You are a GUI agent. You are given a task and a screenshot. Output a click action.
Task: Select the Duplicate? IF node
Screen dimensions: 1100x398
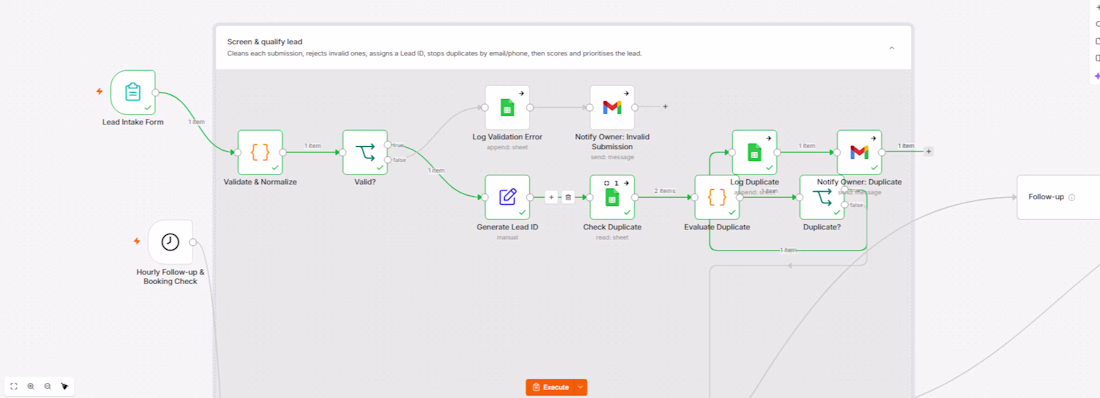point(822,197)
